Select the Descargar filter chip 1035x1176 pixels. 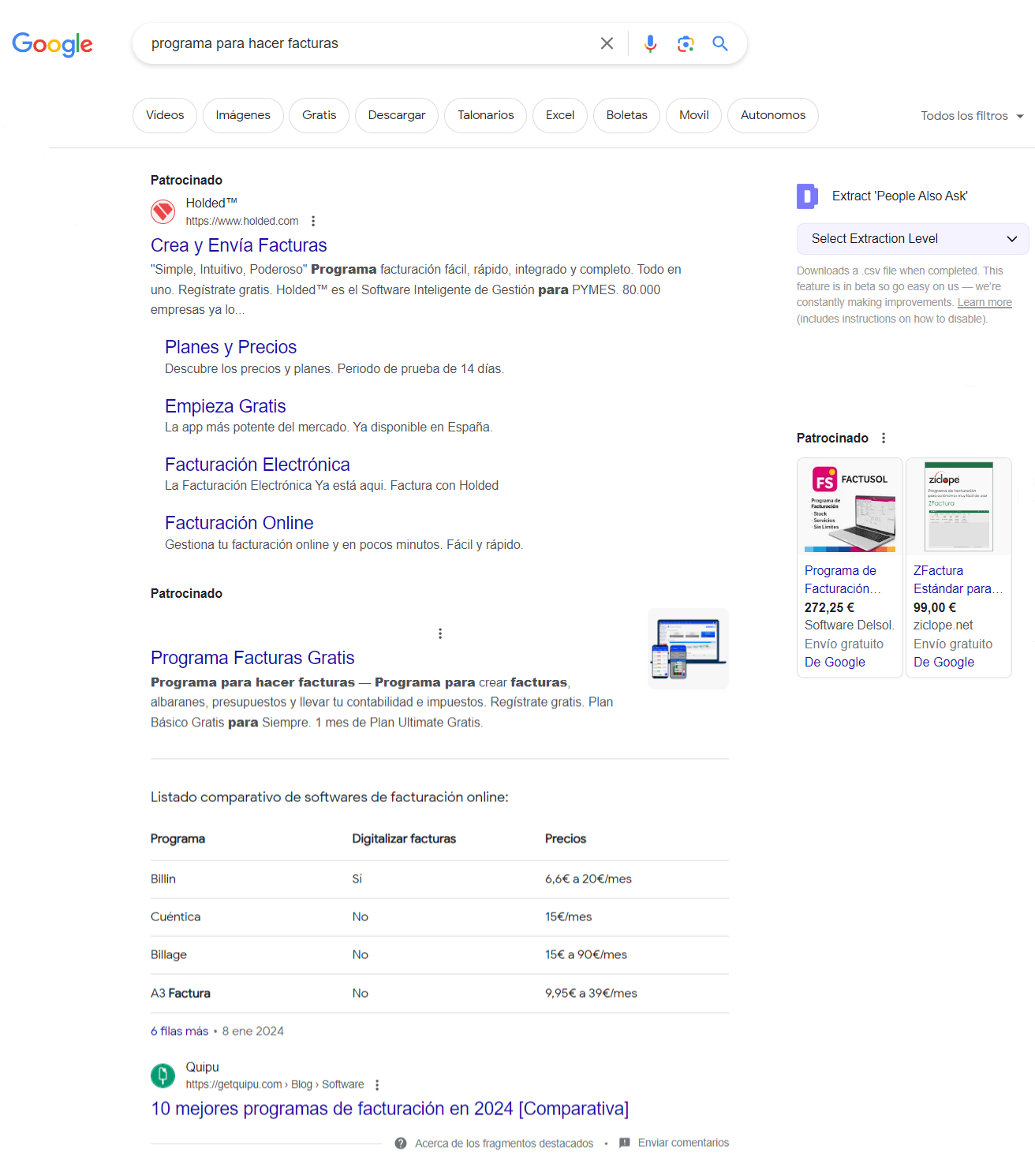click(x=397, y=115)
